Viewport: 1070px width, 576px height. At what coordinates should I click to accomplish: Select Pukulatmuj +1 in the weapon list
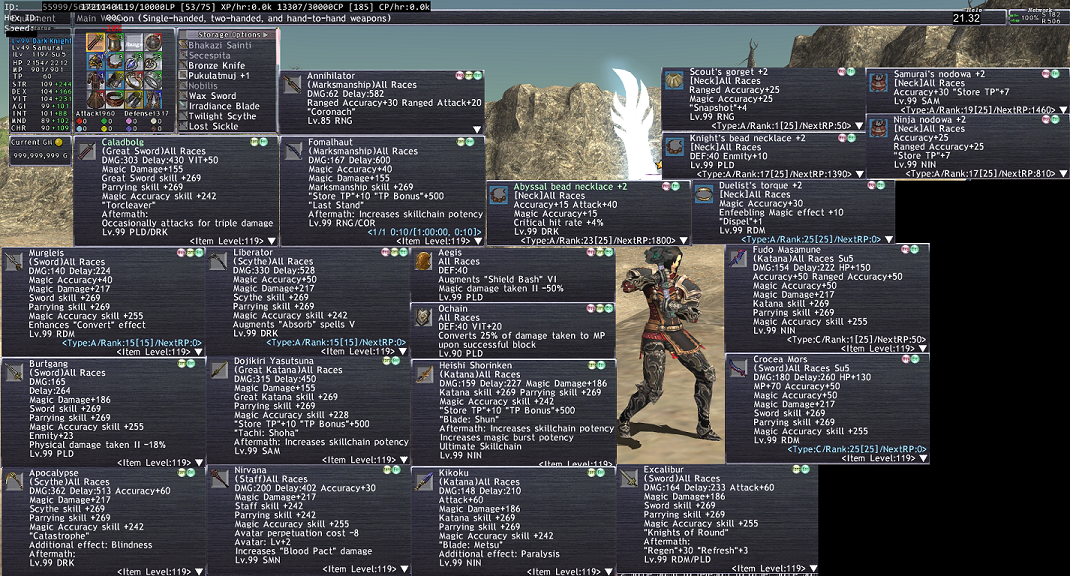coord(219,76)
